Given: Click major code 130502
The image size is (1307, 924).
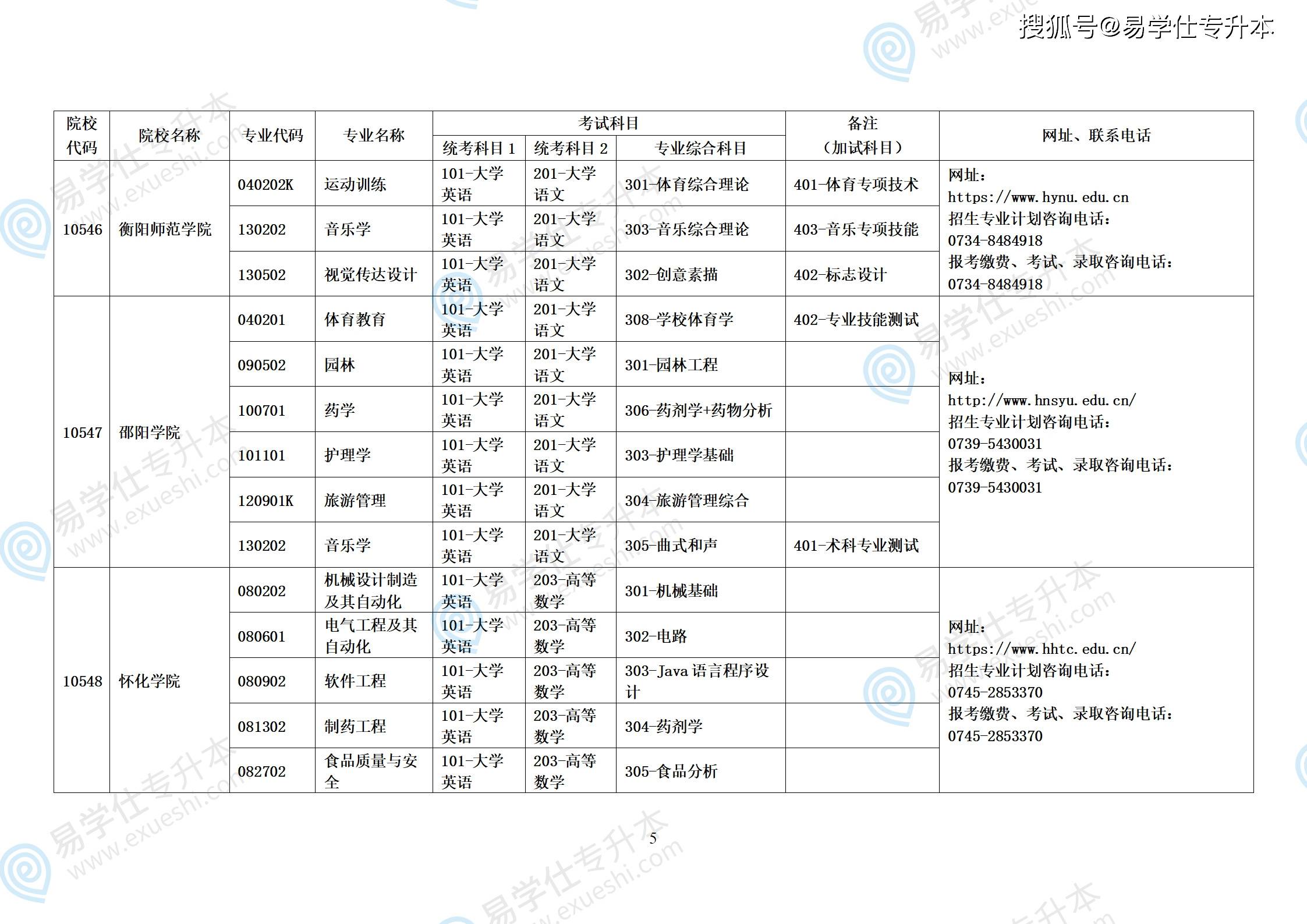Looking at the screenshot, I should [262, 275].
